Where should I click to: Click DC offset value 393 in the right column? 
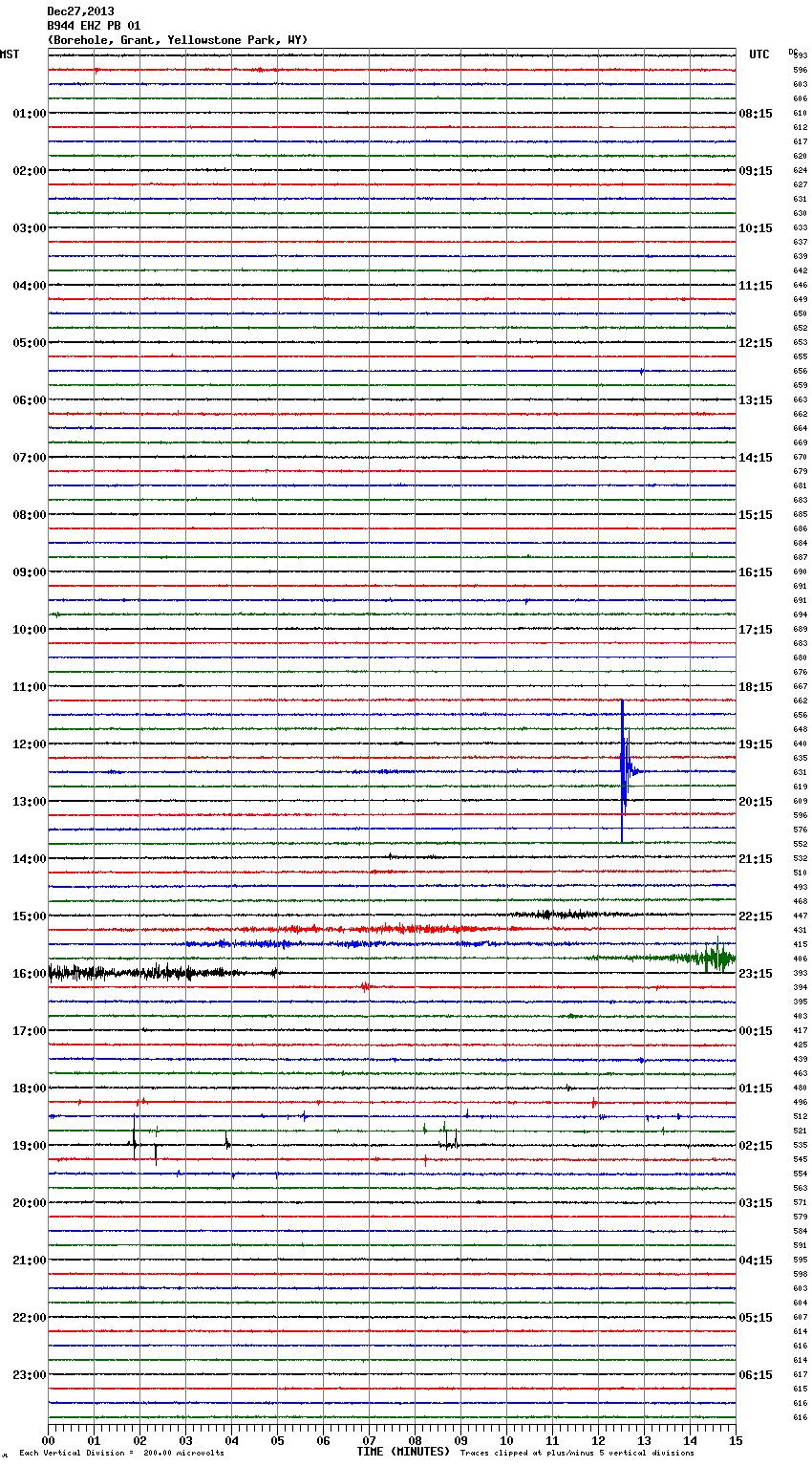tap(800, 973)
